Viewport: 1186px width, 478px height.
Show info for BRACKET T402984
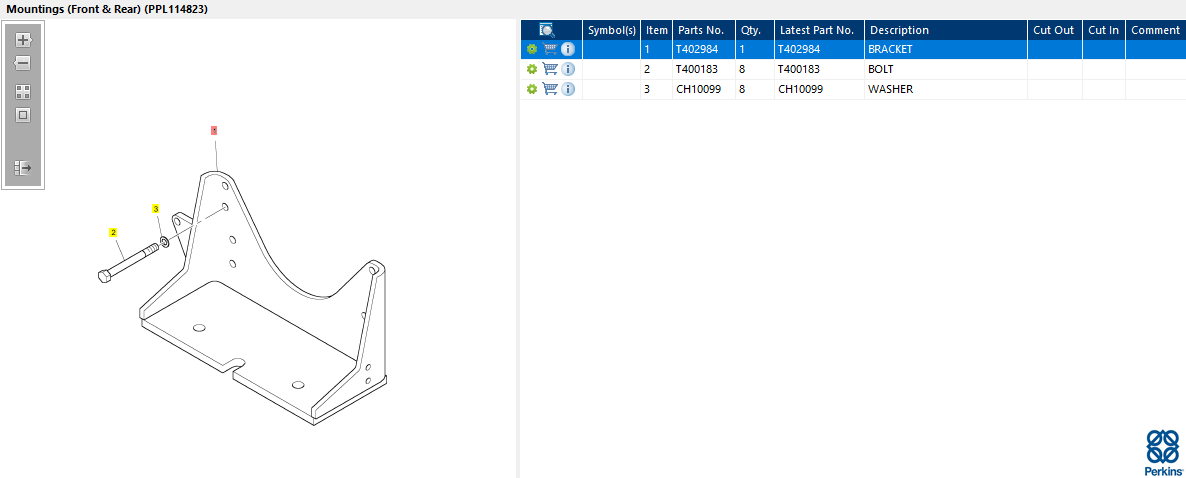click(x=568, y=49)
